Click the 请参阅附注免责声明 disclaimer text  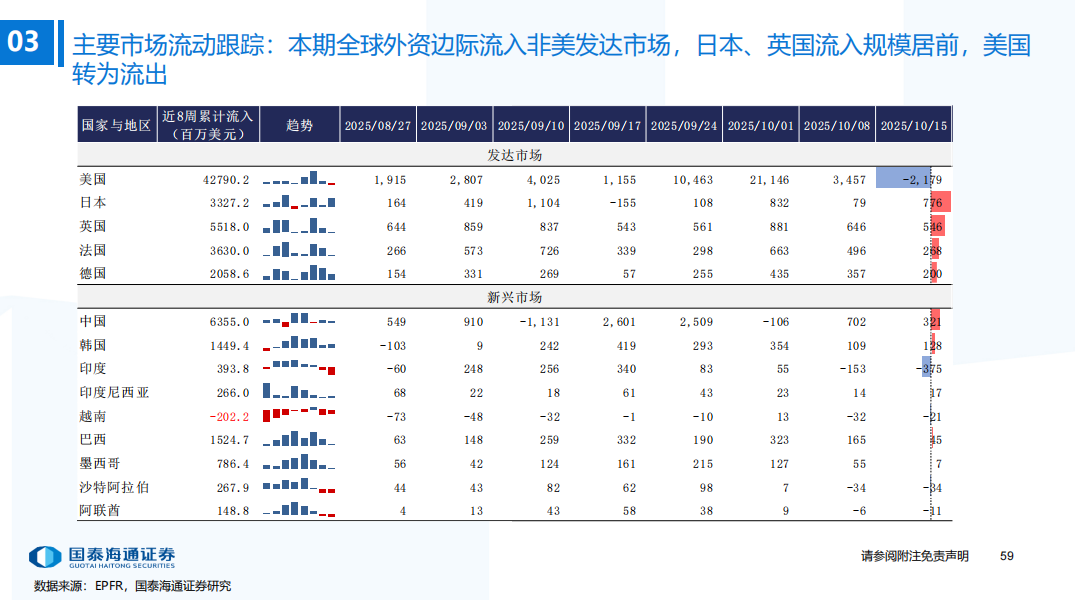[x=915, y=556]
